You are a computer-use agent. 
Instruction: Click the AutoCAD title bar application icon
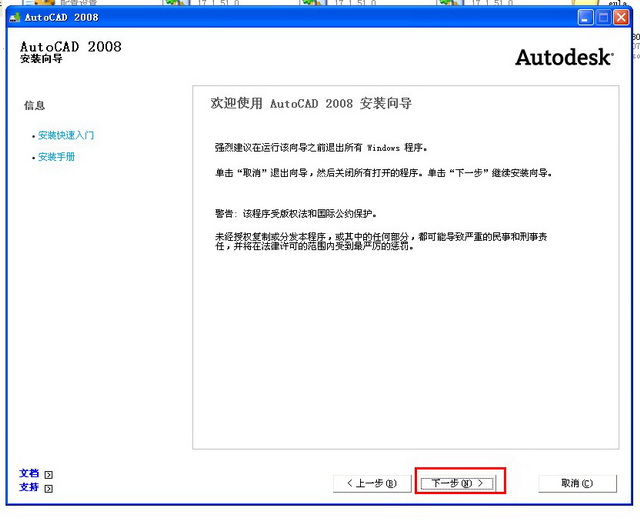pyautogui.click(x=13, y=18)
